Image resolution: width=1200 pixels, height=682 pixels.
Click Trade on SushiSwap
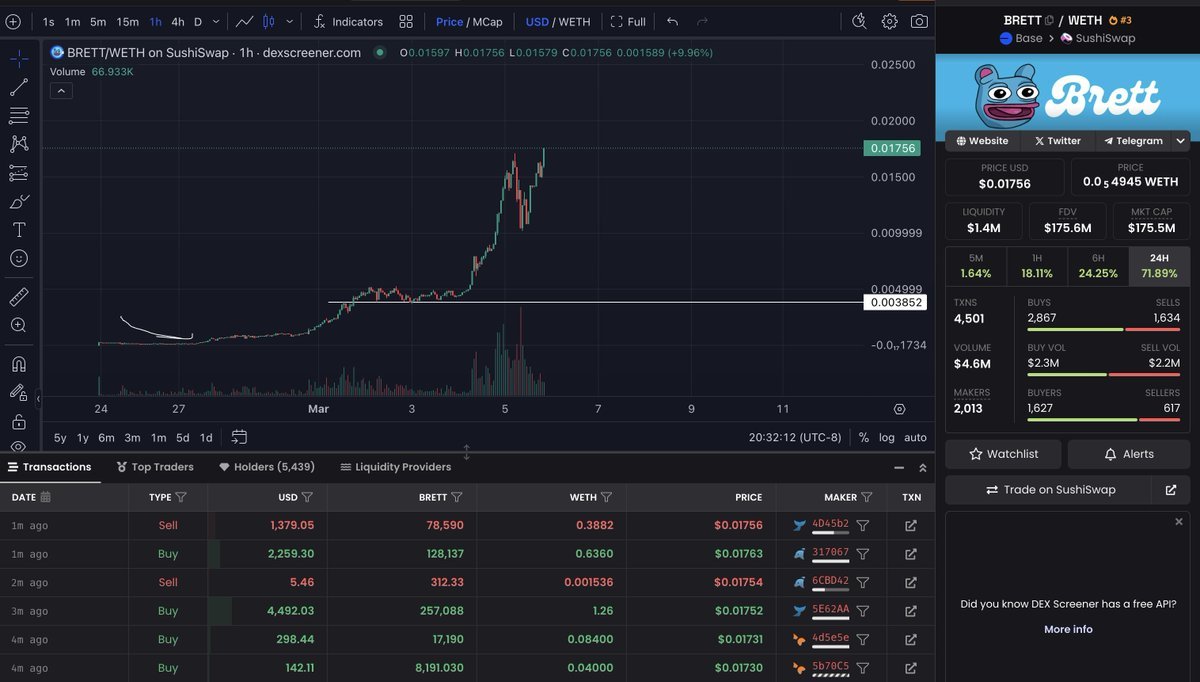(x=1050, y=490)
